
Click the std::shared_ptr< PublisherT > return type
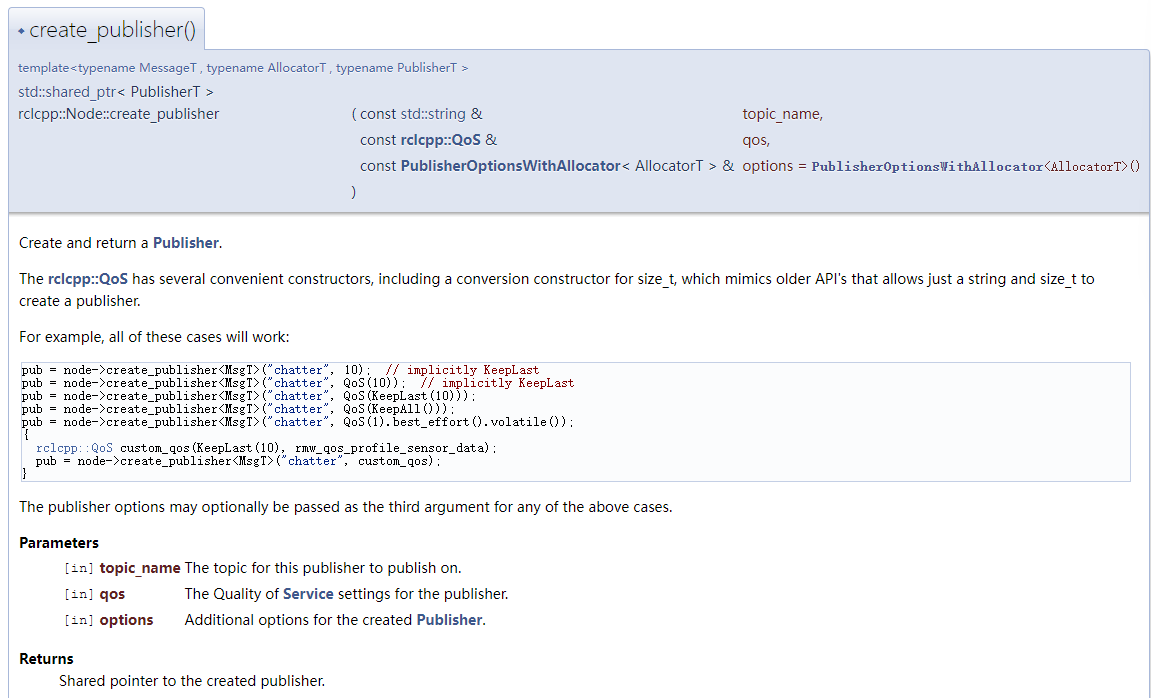(116, 92)
